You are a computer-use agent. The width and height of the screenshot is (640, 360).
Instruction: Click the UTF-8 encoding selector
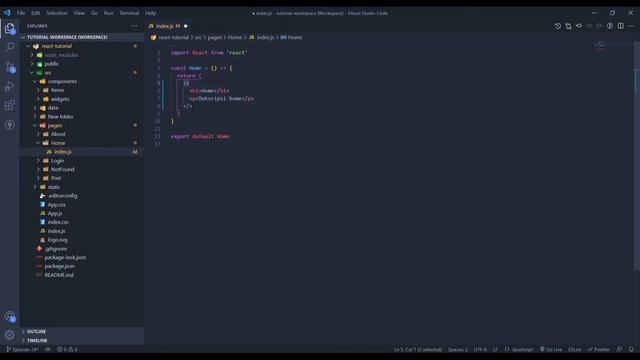click(480, 349)
